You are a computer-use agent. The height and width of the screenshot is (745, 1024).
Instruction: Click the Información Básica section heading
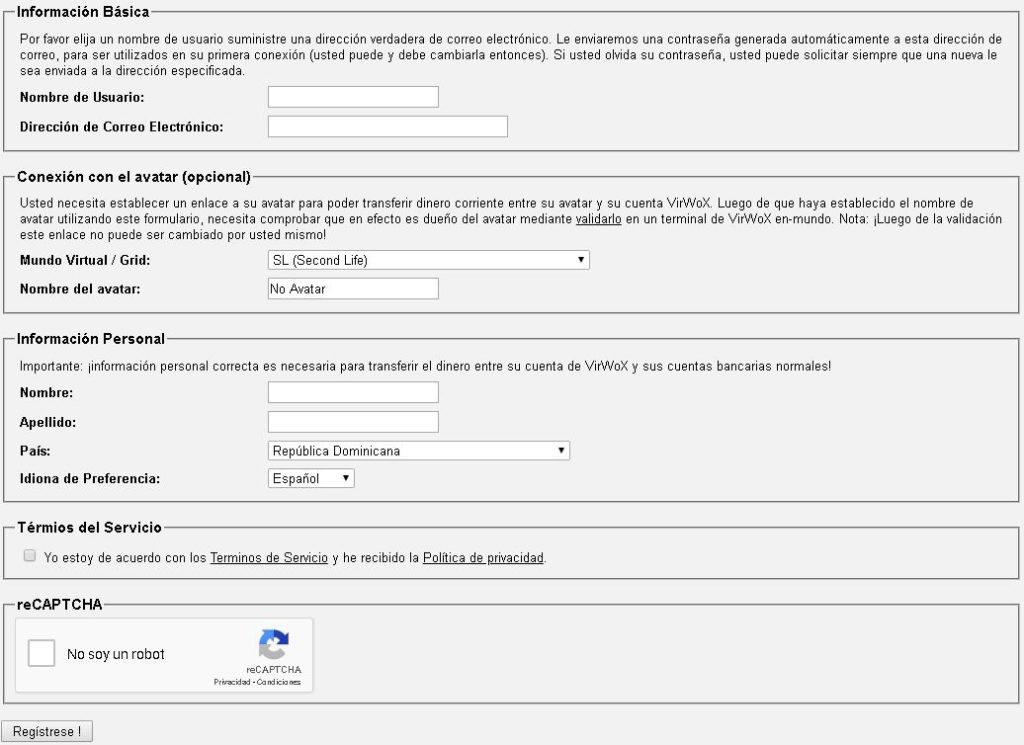pyautogui.click(x=83, y=12)
